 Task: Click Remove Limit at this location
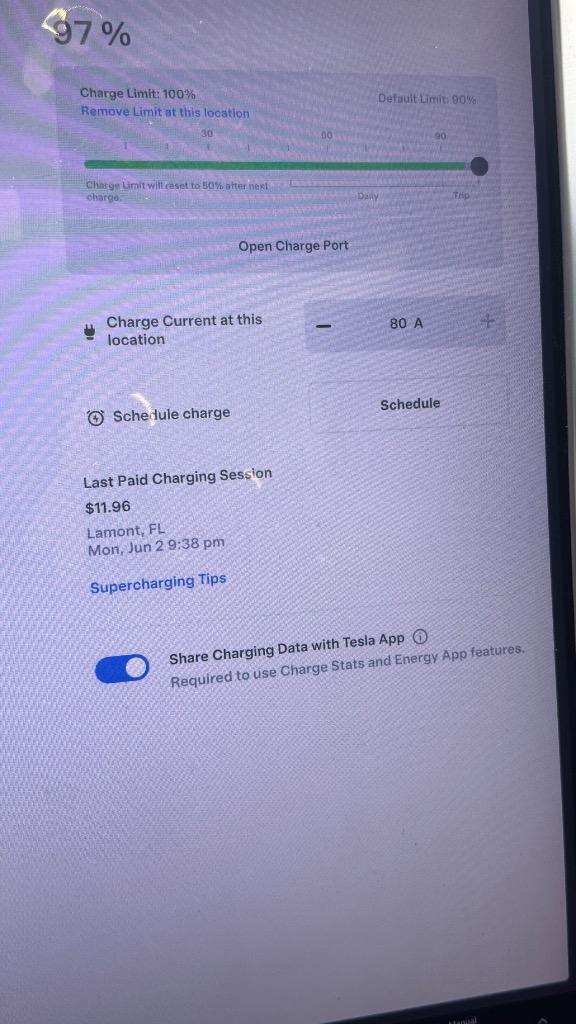165,112
